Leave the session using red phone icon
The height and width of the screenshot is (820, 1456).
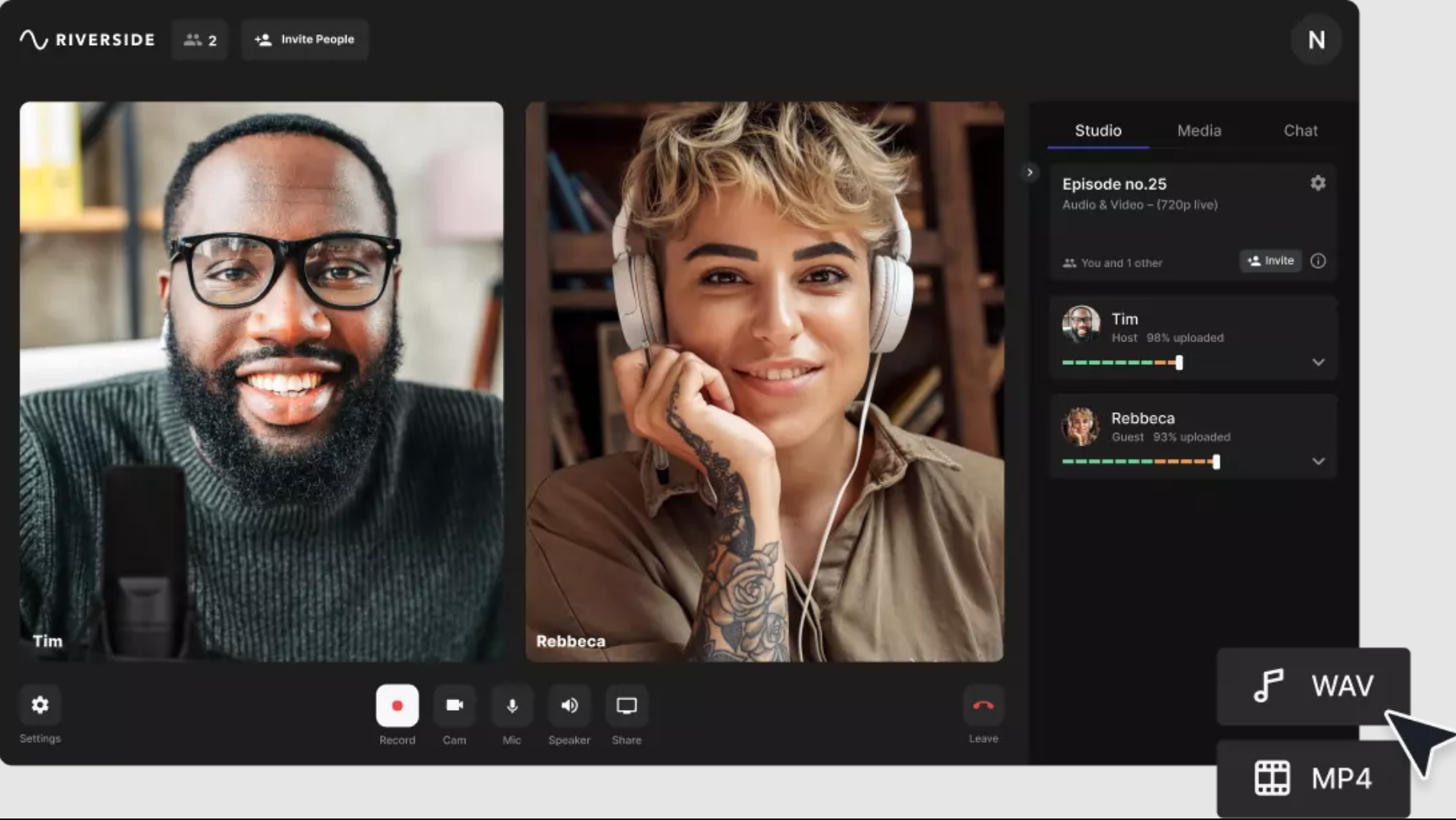pos(983,705)
